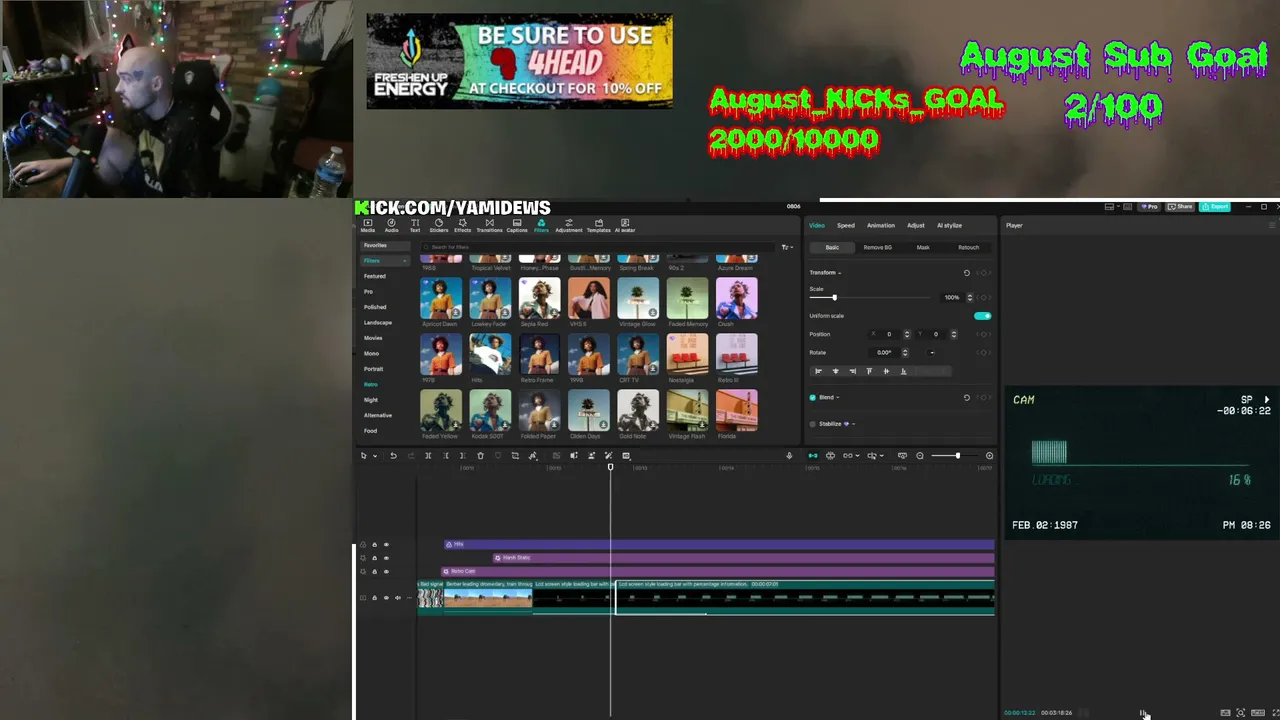Screen dimensions: 1280x720
Task: Open the Player panel menu icon
Action: tap(1272, 226)
